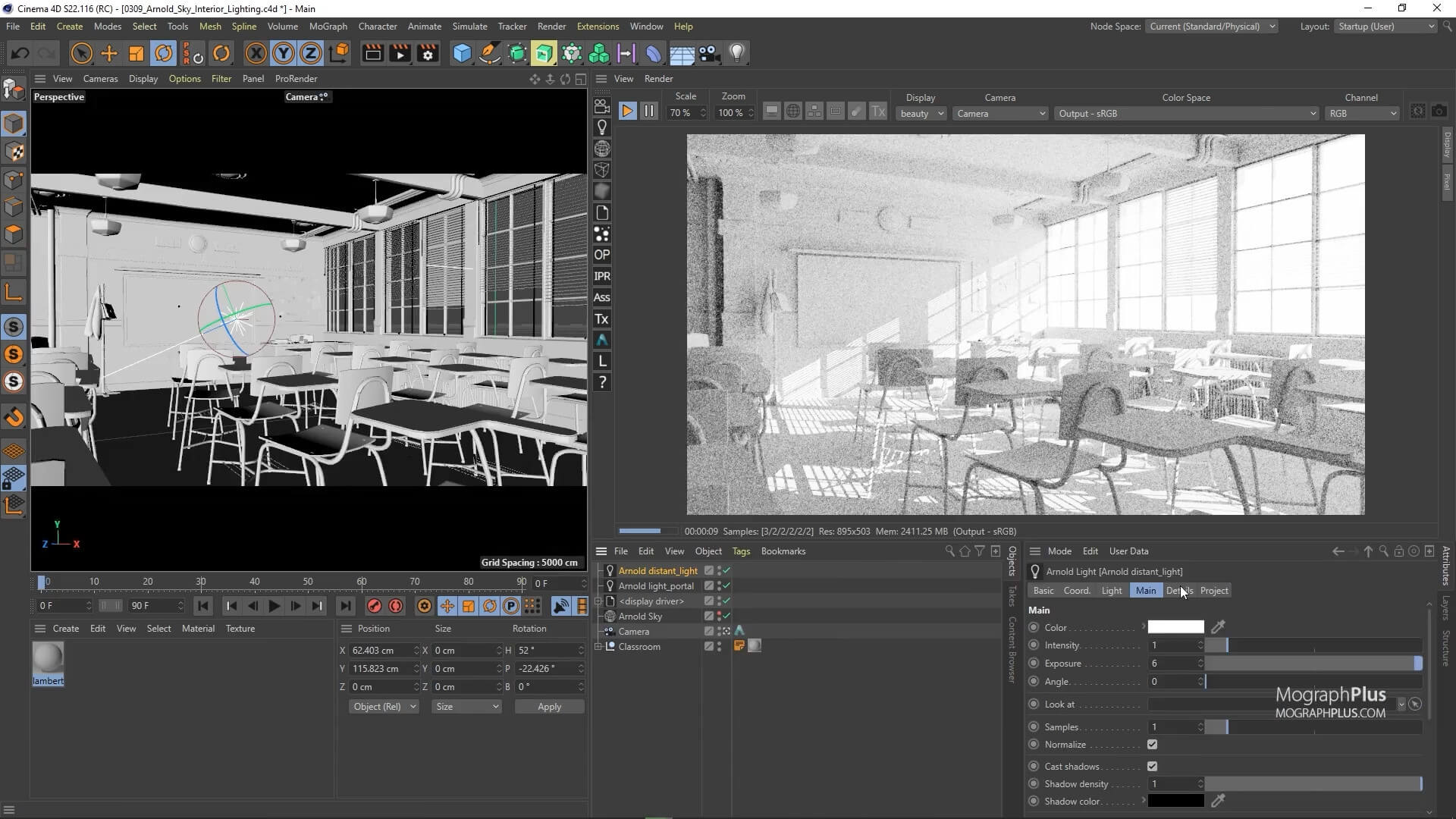The height and width of the screenshot is (819, 1456).
Task: Click the Apply button in the Coordinates panel
Action: [x=548, y=706]
